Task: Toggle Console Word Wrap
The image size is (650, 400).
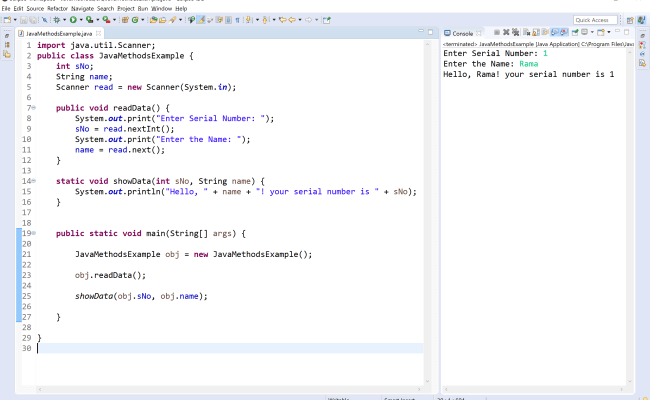Action: click(545, 32)
